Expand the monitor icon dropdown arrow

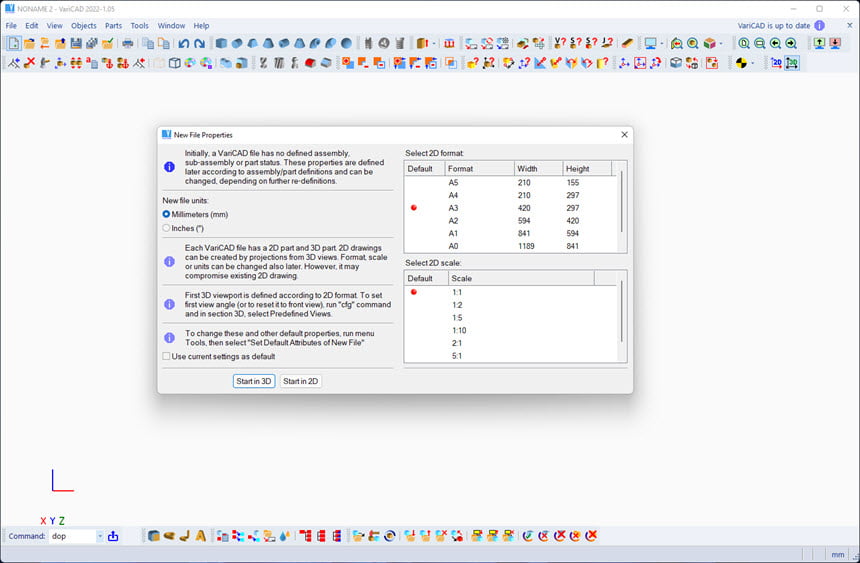tap(661, 43)
